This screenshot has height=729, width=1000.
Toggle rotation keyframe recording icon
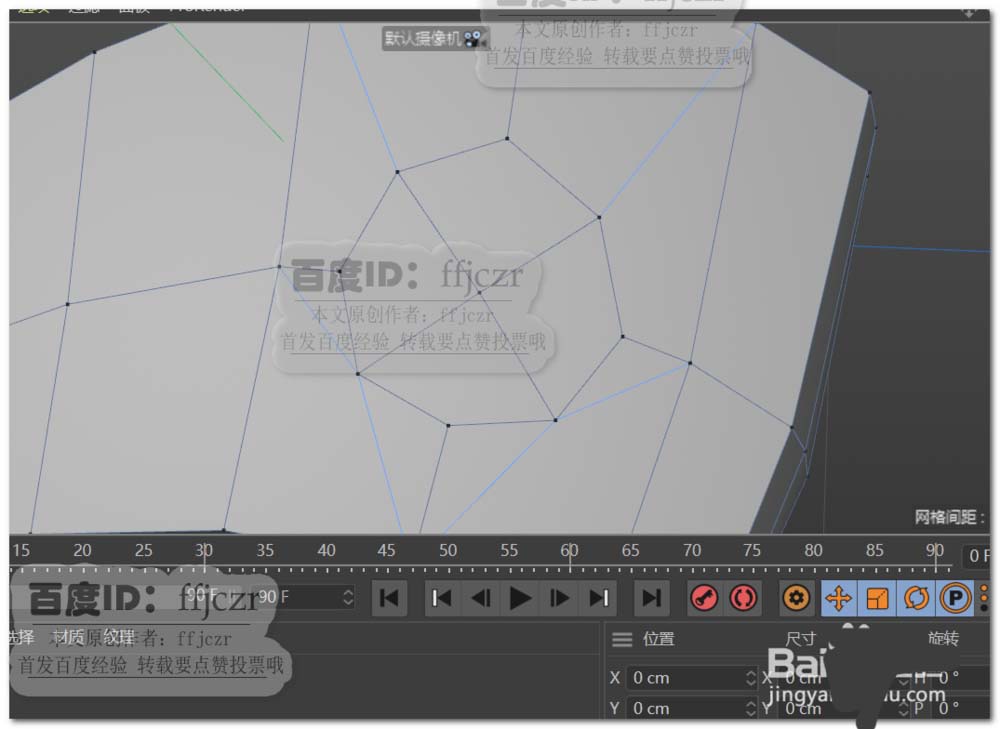tap(916, 598)
